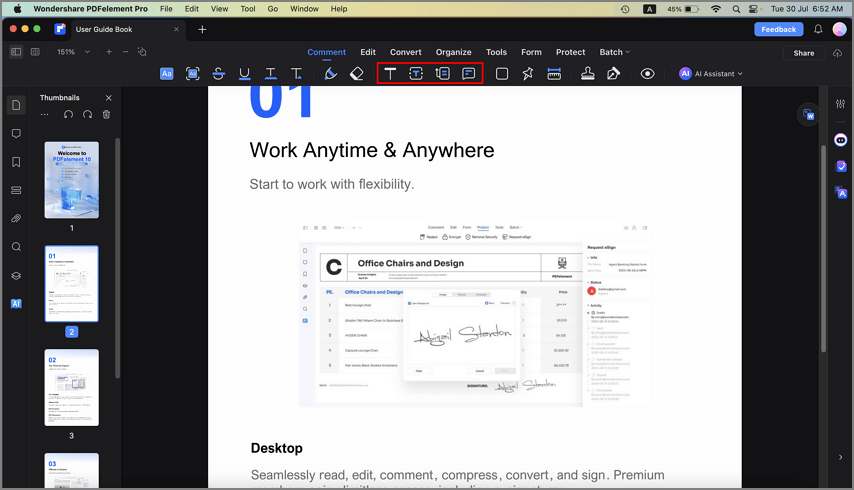Open the user profile avatar

(x=839, y=29)
